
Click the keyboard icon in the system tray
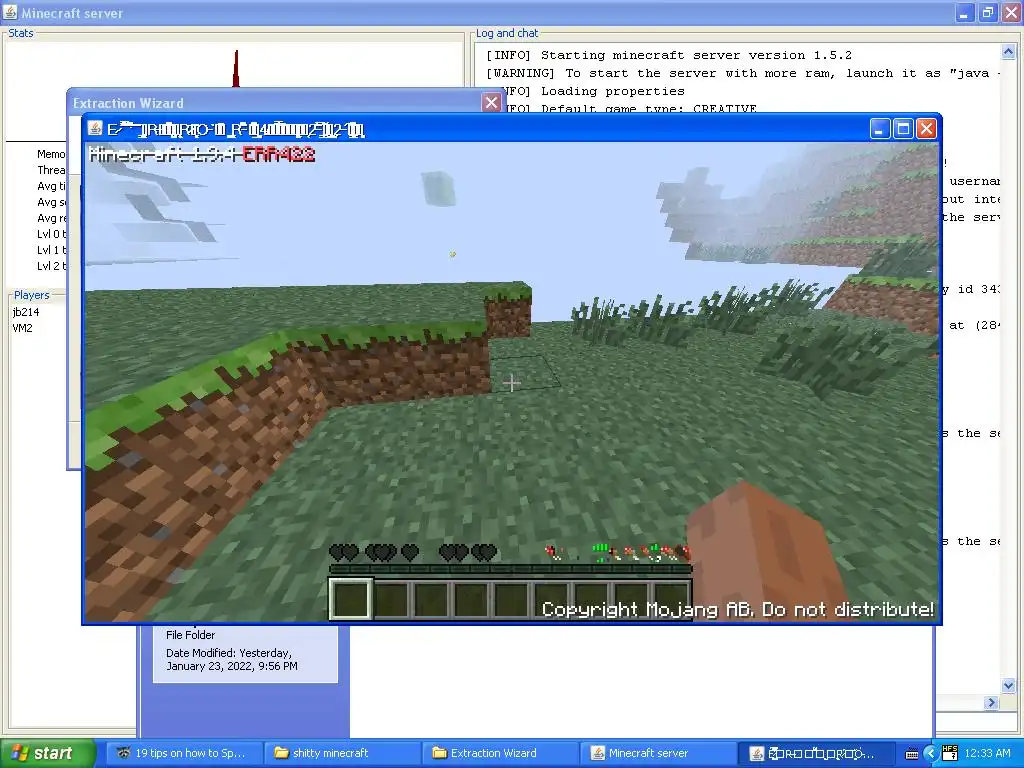(912, 754)
